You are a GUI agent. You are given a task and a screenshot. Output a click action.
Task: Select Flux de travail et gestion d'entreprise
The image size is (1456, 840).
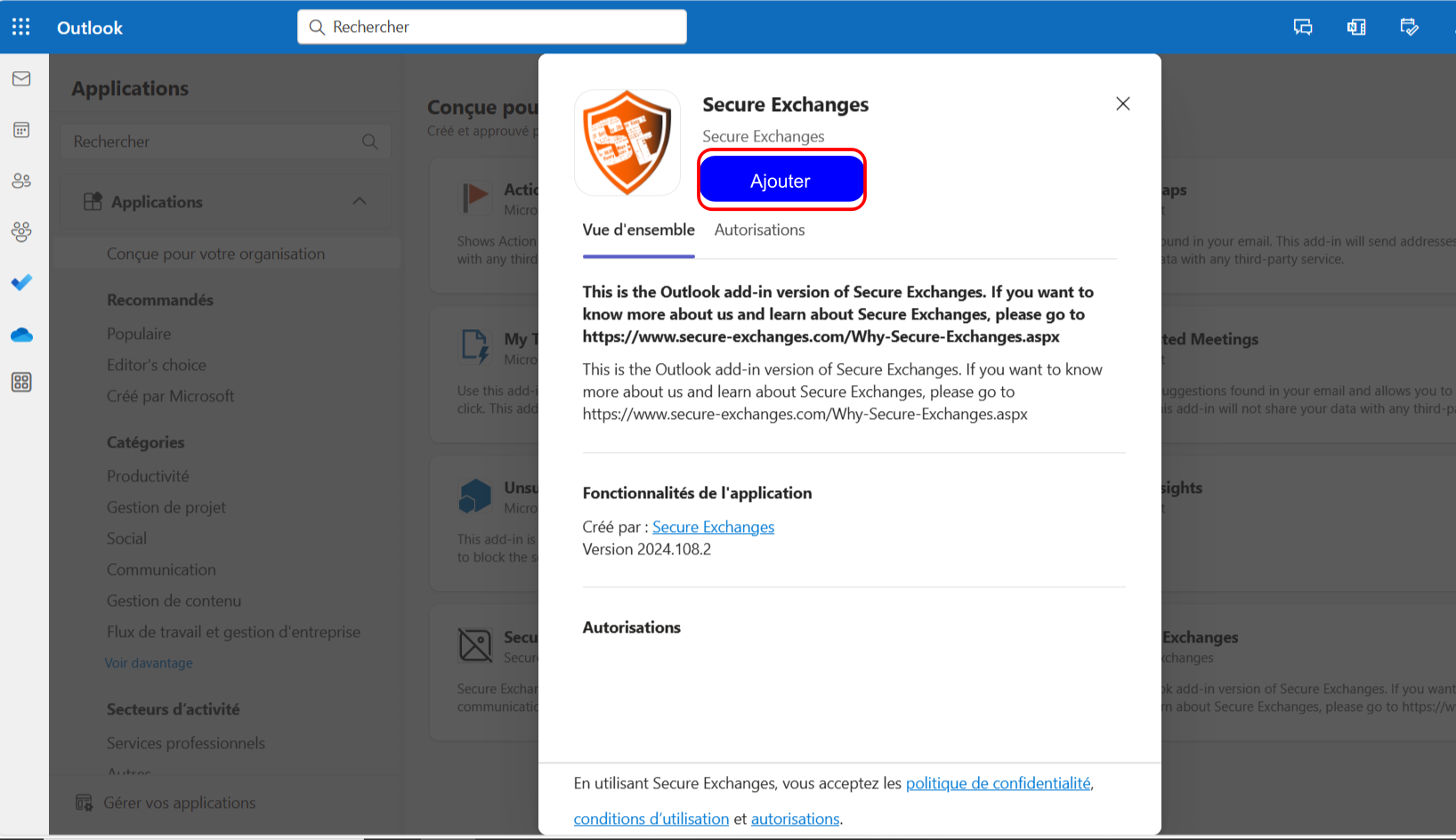click(x=233, y=632)
